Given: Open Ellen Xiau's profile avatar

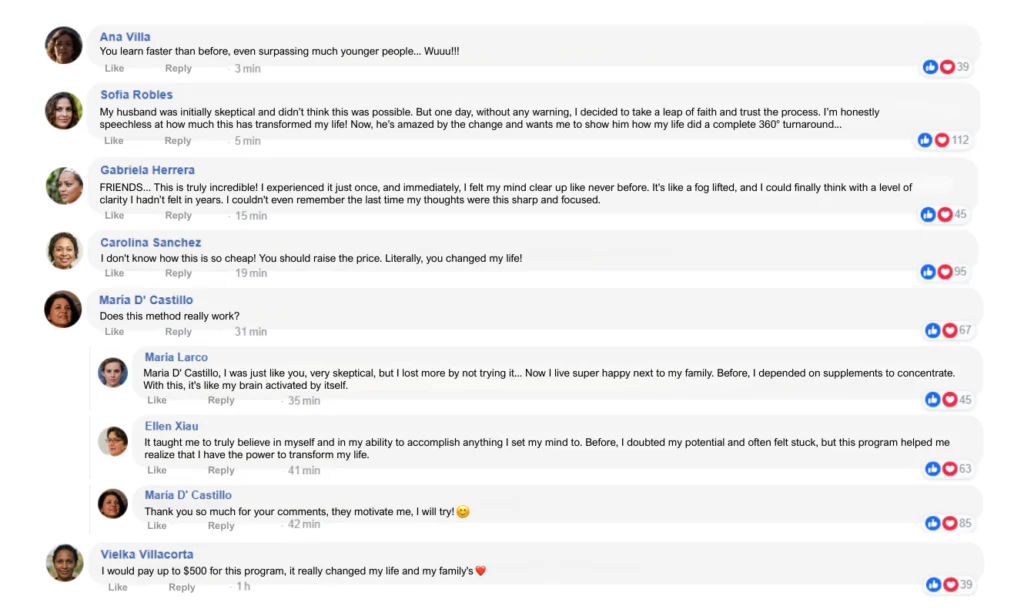Looking at the screenshot, I should pos(113,441).
